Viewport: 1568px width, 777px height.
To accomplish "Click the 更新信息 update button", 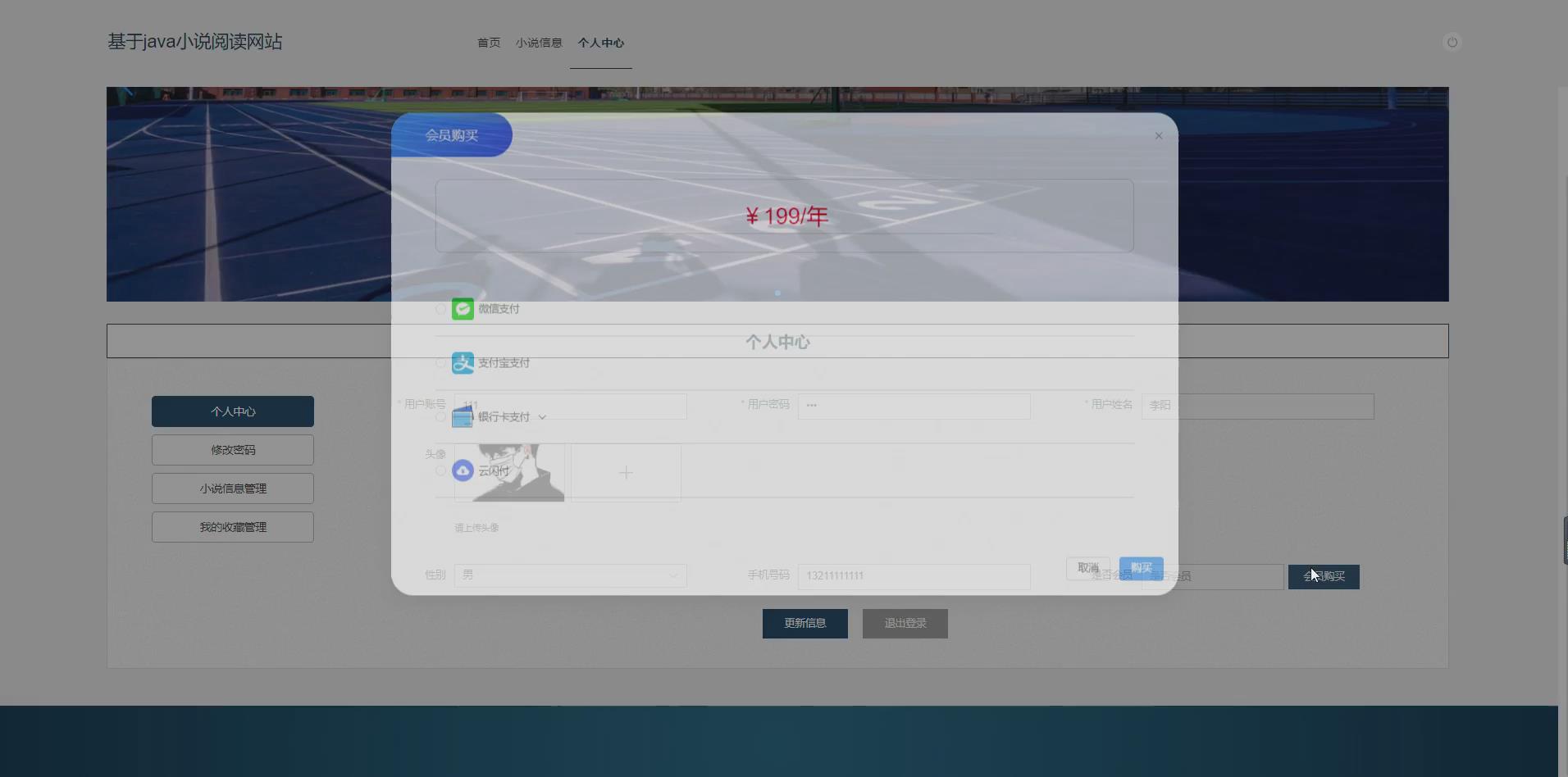I will coord(805,623).
